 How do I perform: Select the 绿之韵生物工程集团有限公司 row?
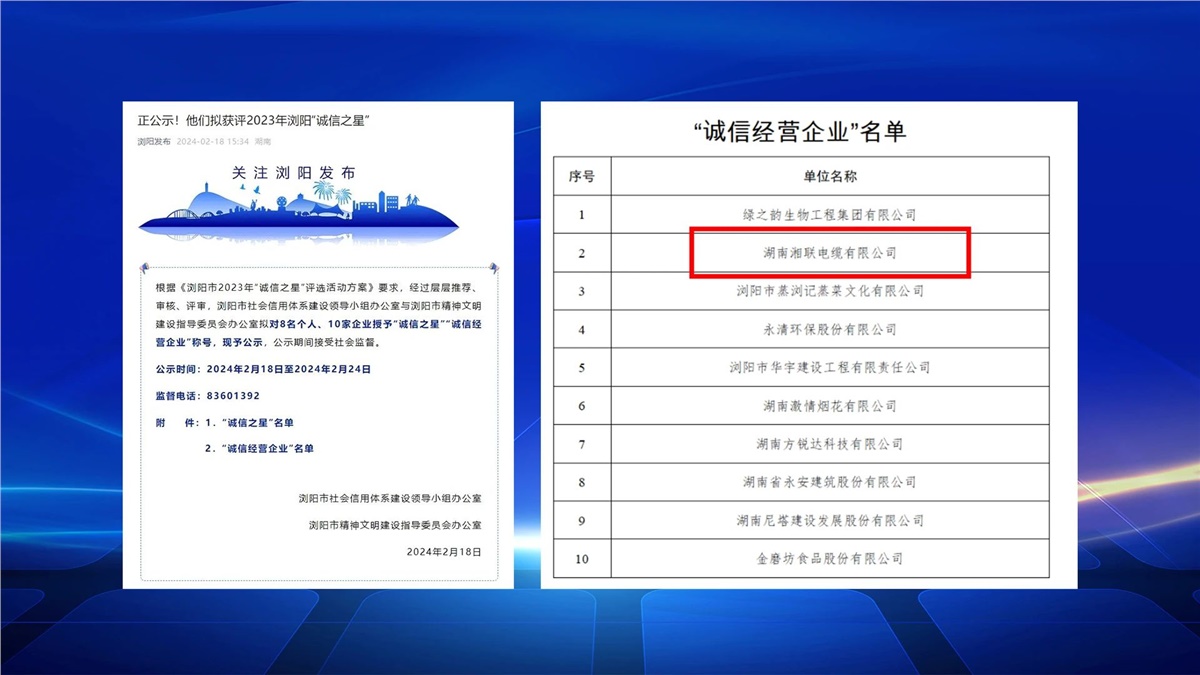click(829, 215)
